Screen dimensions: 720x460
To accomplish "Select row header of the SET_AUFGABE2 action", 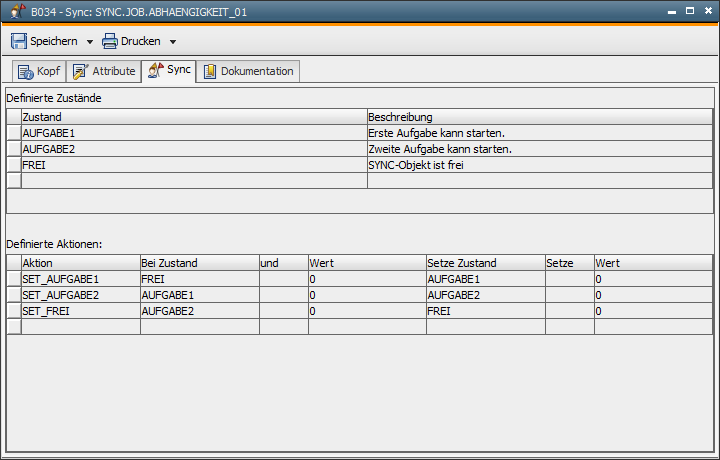I will point(14,295).
